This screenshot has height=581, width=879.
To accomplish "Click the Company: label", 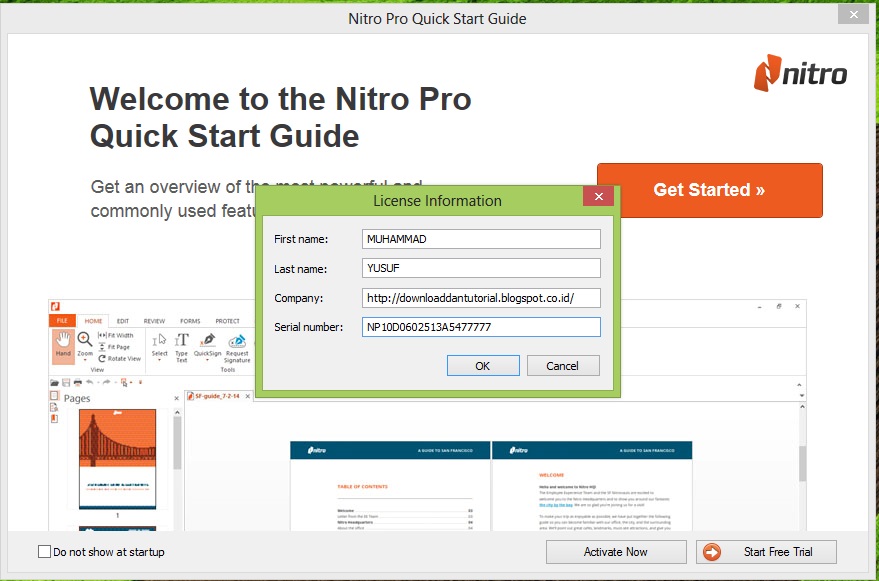I will 299,298.
